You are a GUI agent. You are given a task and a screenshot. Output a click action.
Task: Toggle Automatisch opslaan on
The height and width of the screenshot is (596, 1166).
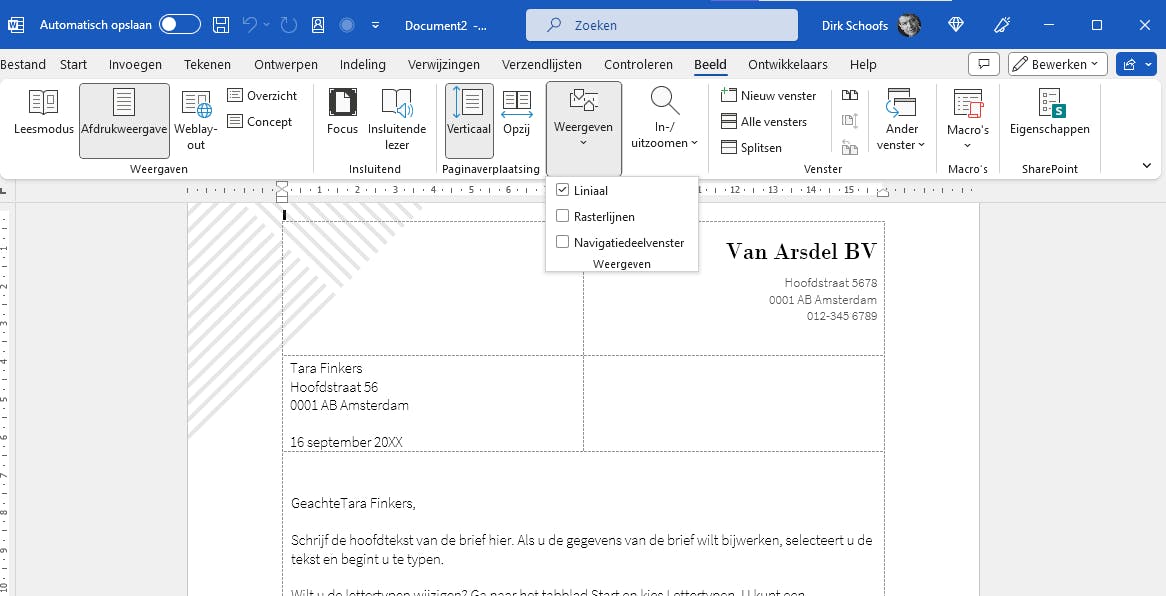[178, 24]
